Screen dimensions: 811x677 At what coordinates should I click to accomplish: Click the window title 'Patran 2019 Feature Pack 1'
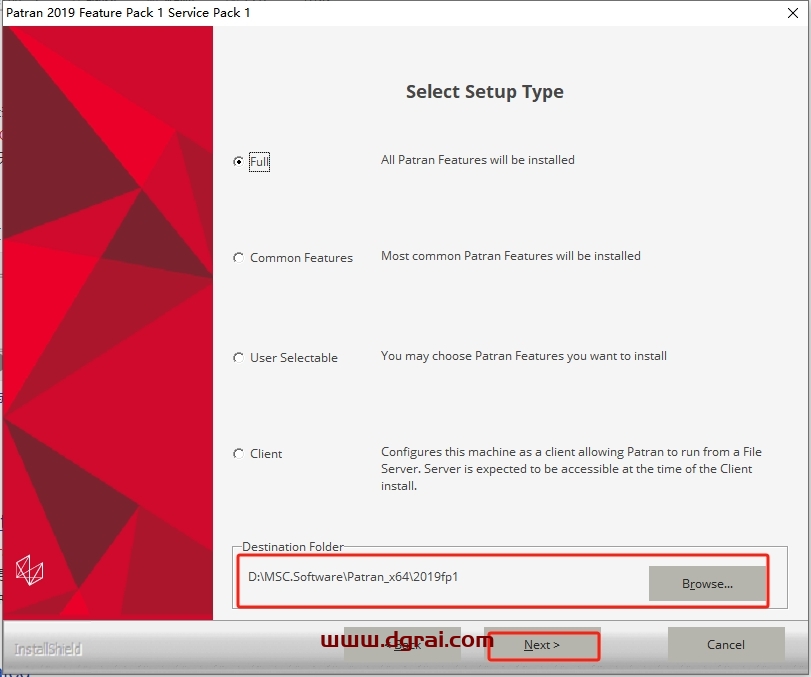[x=128, y=12]
